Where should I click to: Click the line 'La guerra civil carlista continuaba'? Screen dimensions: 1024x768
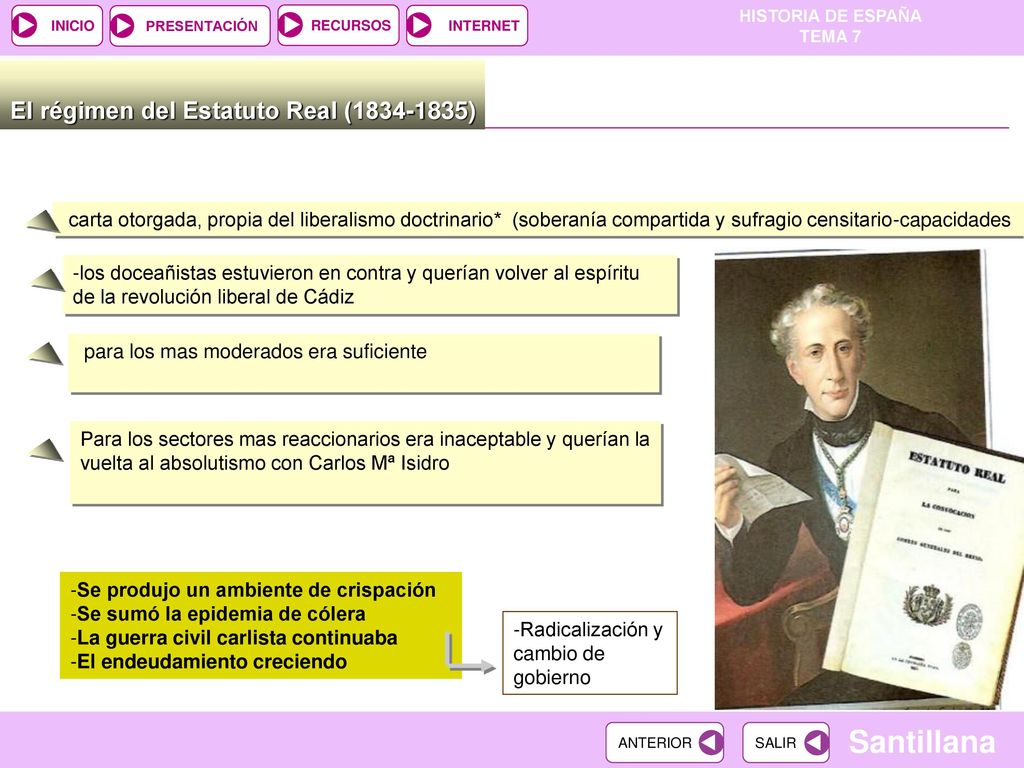pyautogui.click(x=234, y=637)
